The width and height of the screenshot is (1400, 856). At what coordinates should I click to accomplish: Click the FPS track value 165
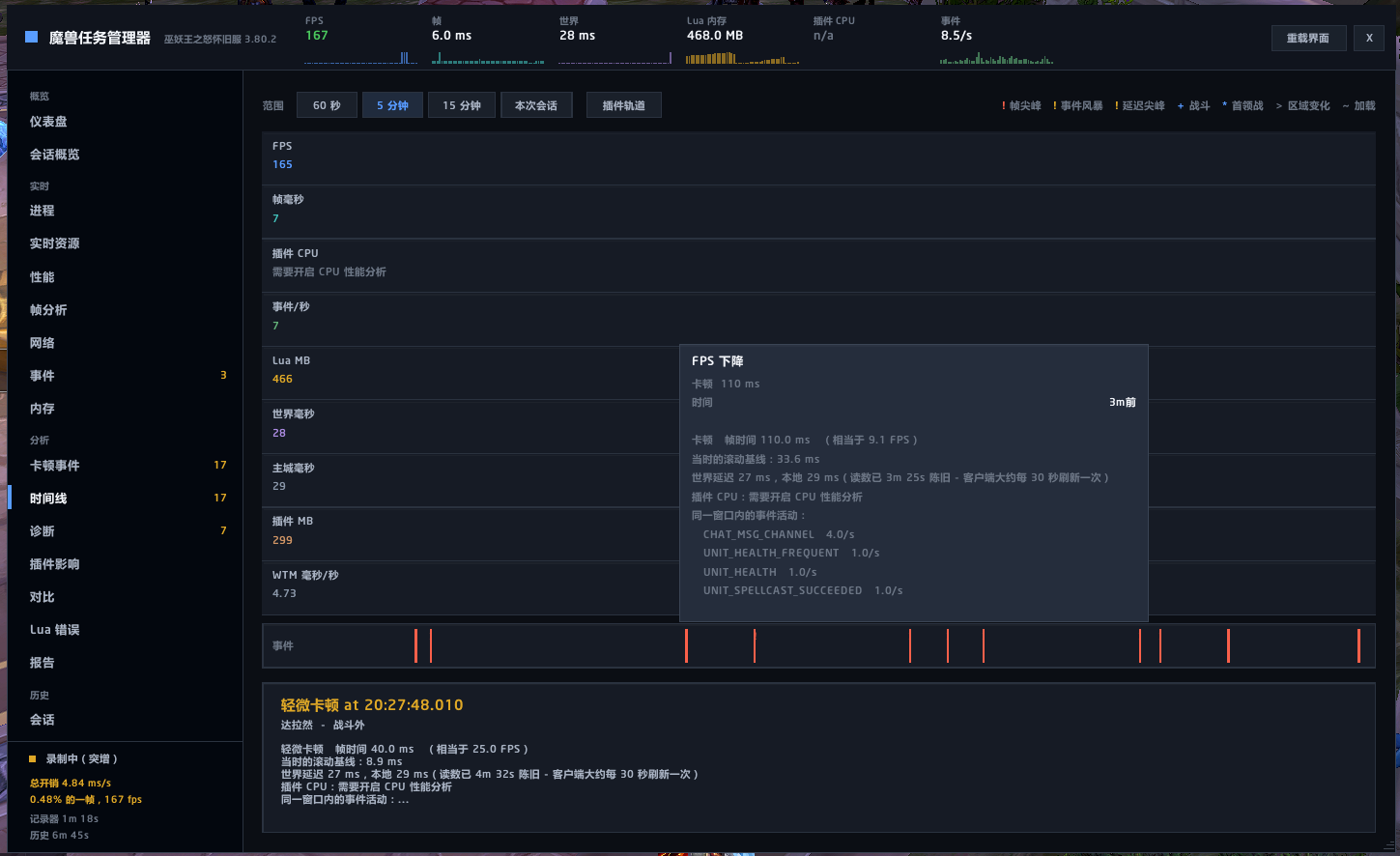pos(282,164)
